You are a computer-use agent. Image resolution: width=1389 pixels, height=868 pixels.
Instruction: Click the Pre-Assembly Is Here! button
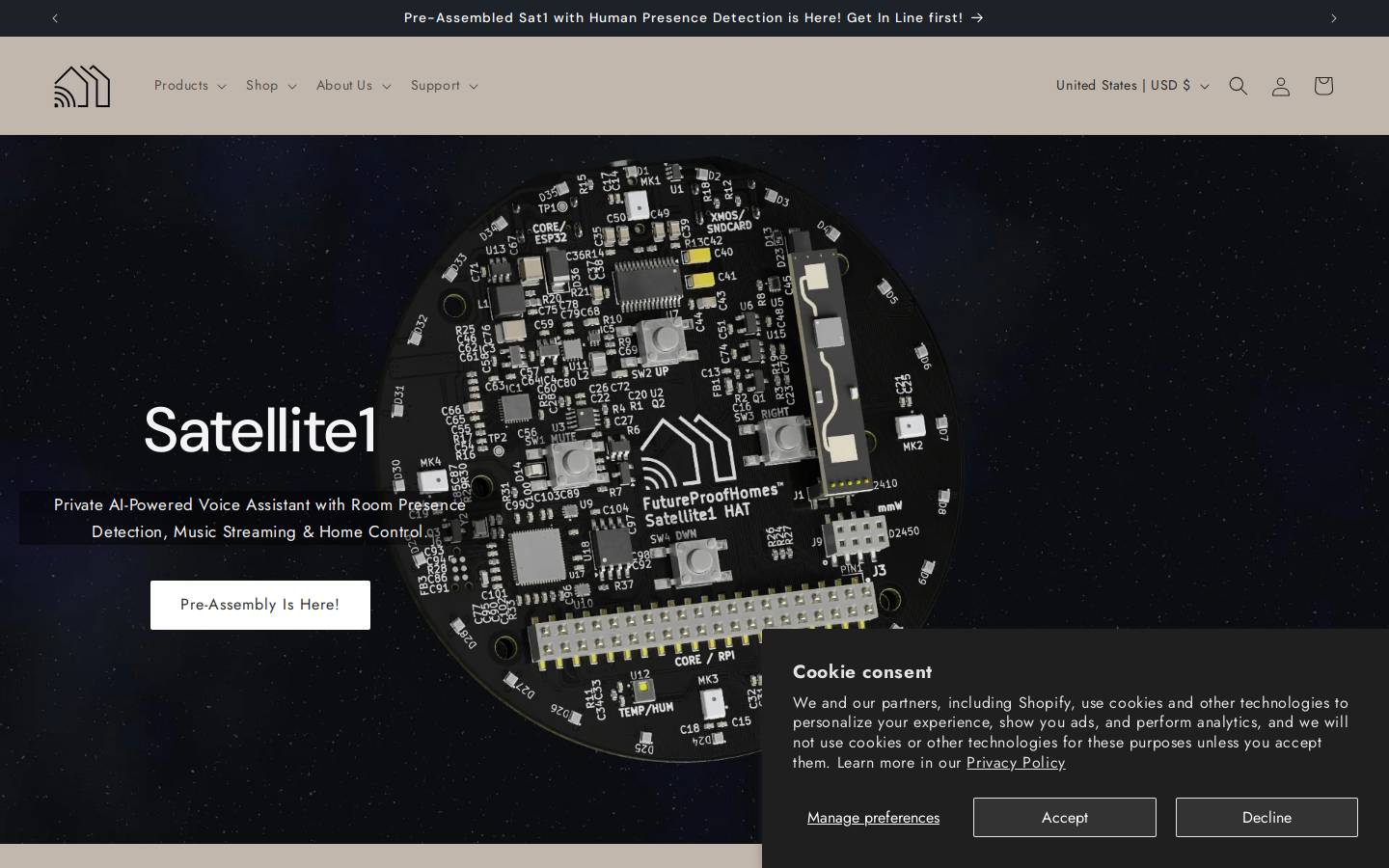(x=260, y=605)
